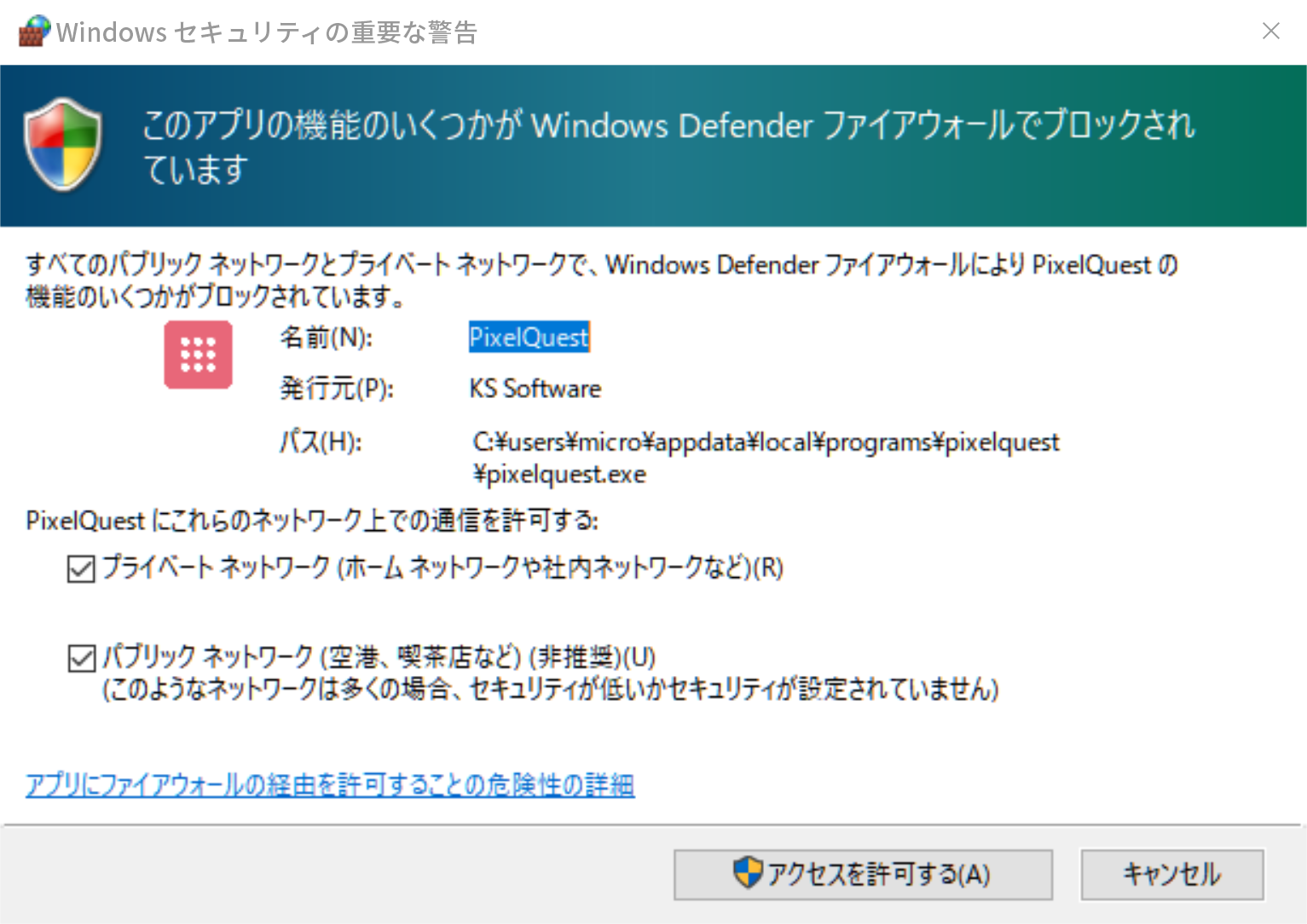
Task: Toggle the Public network checkbox
Action: point(81,658)
